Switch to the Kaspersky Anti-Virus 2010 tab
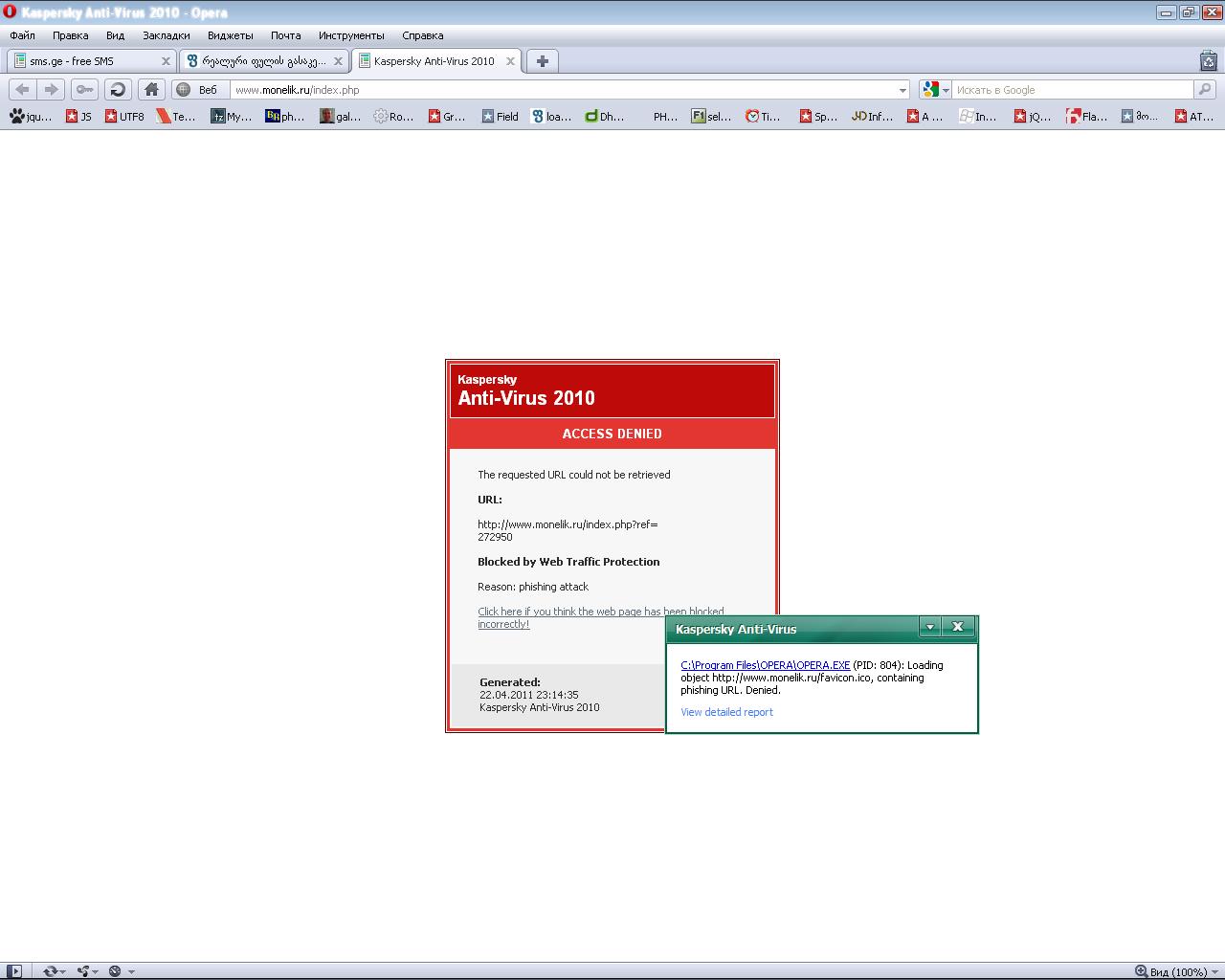1225x980 pixels. [436, 61]
